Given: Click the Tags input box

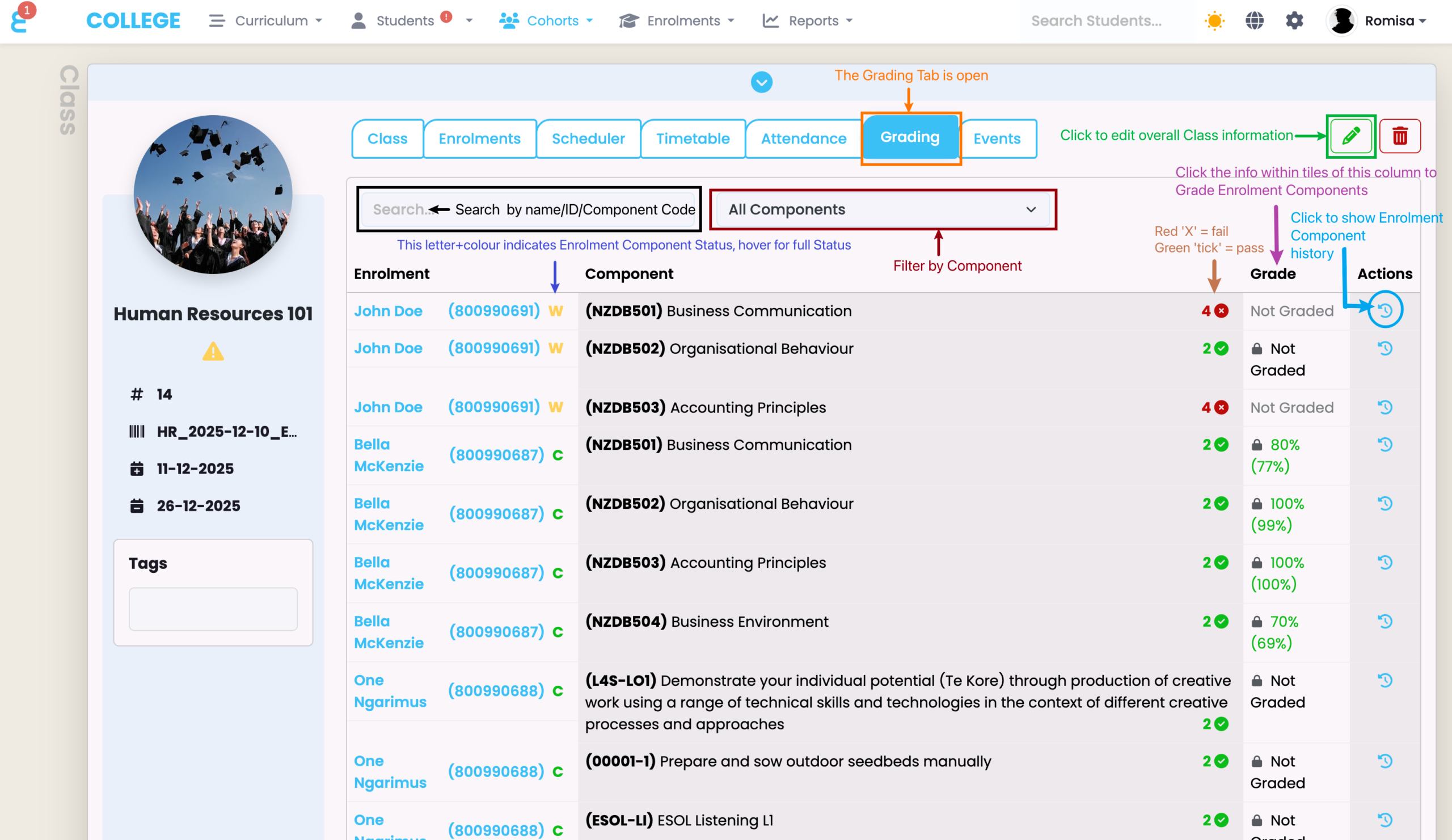Looking at the screenshot, I should pos(213,609).
